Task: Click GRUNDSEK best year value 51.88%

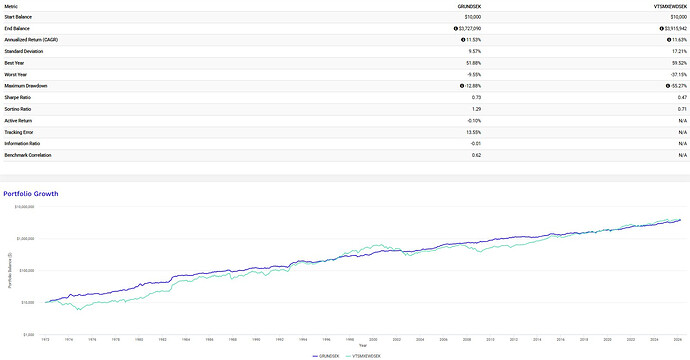Action: pos(473,63)
